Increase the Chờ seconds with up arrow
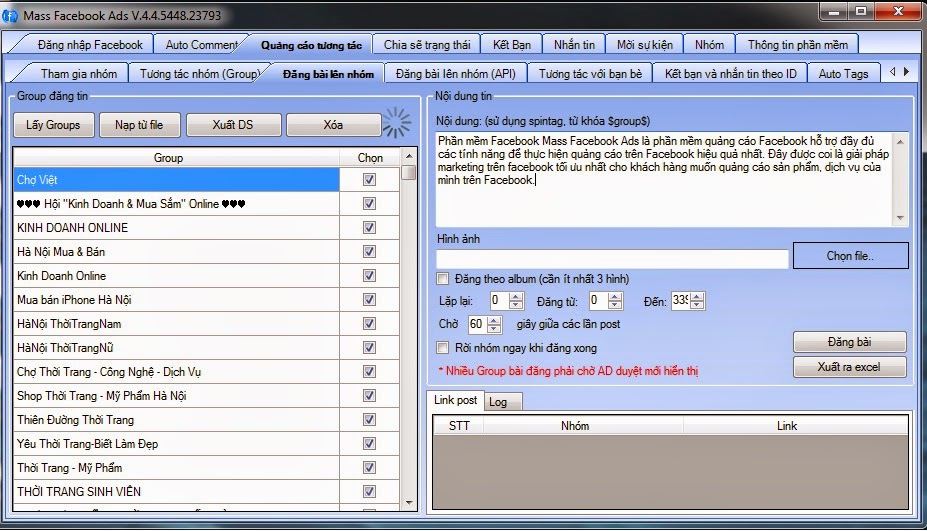927x531 pixels. click(x=495, y=320)
